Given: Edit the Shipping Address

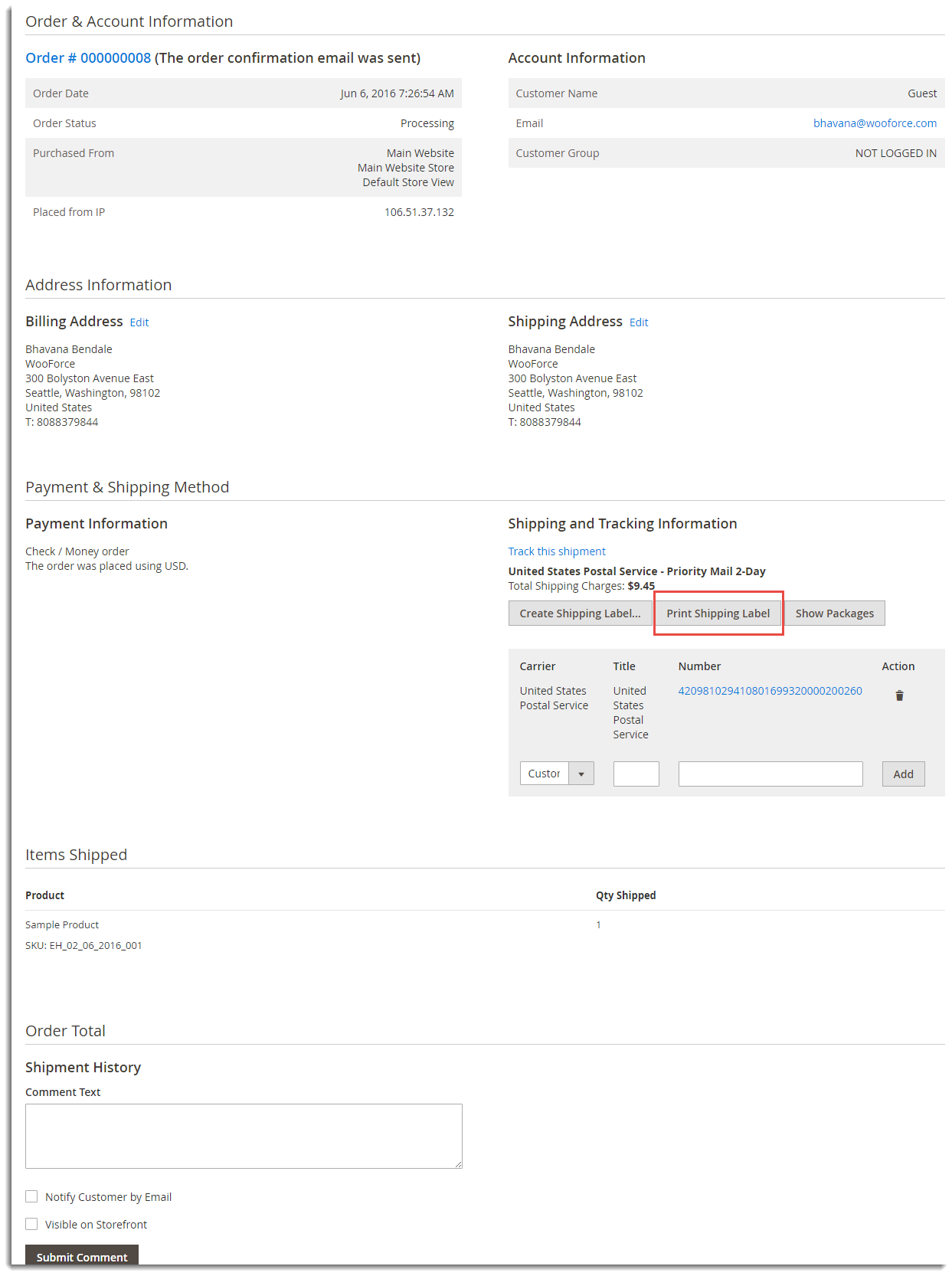Looking at the screenshot, I should point(639,322).
